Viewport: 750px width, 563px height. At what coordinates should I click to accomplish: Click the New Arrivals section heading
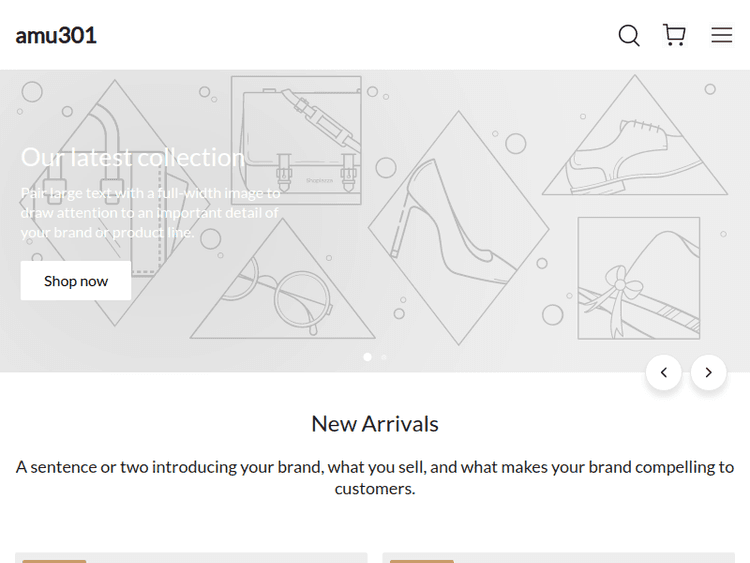(x=375, y=424)
